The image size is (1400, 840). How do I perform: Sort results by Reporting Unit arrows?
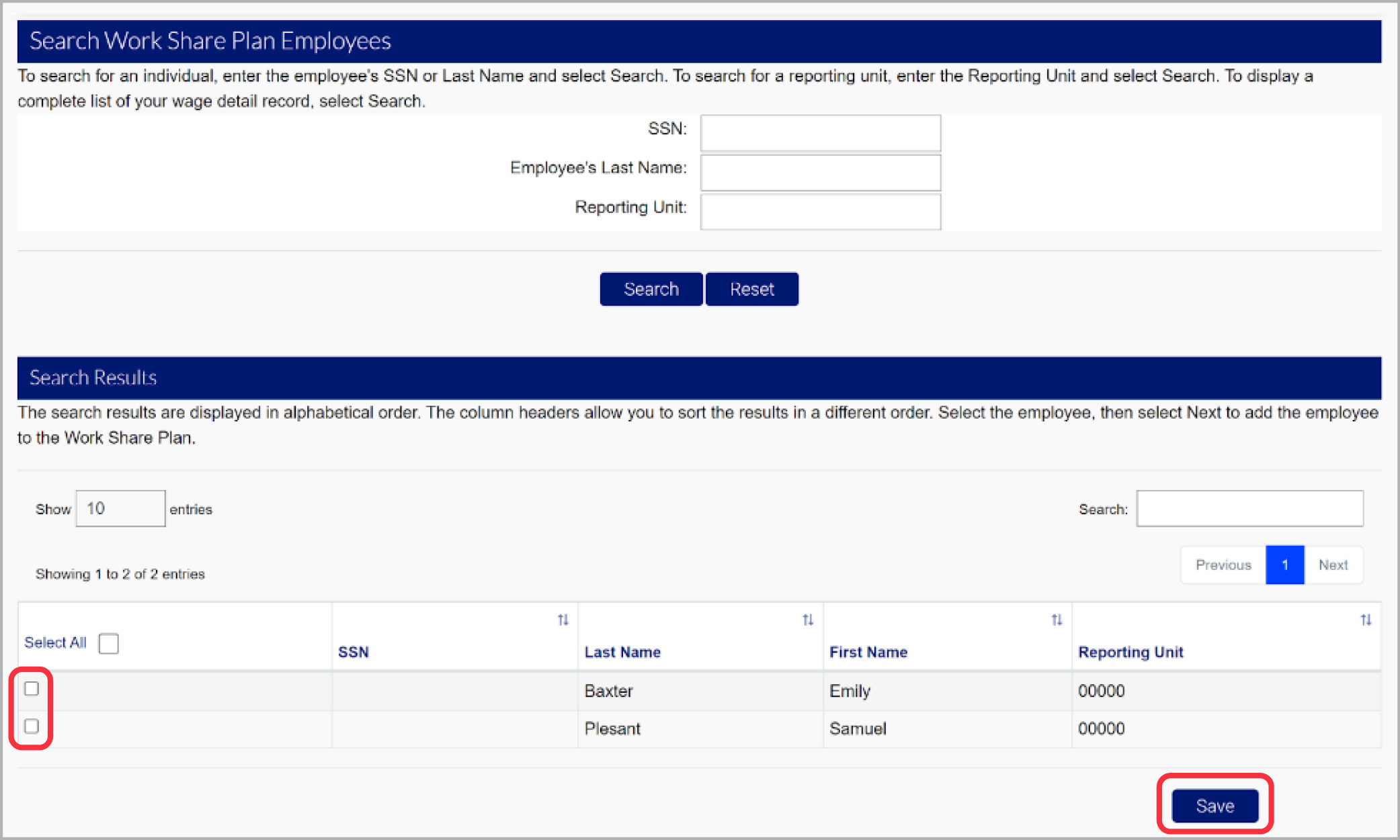click(x=1366, y=620)
